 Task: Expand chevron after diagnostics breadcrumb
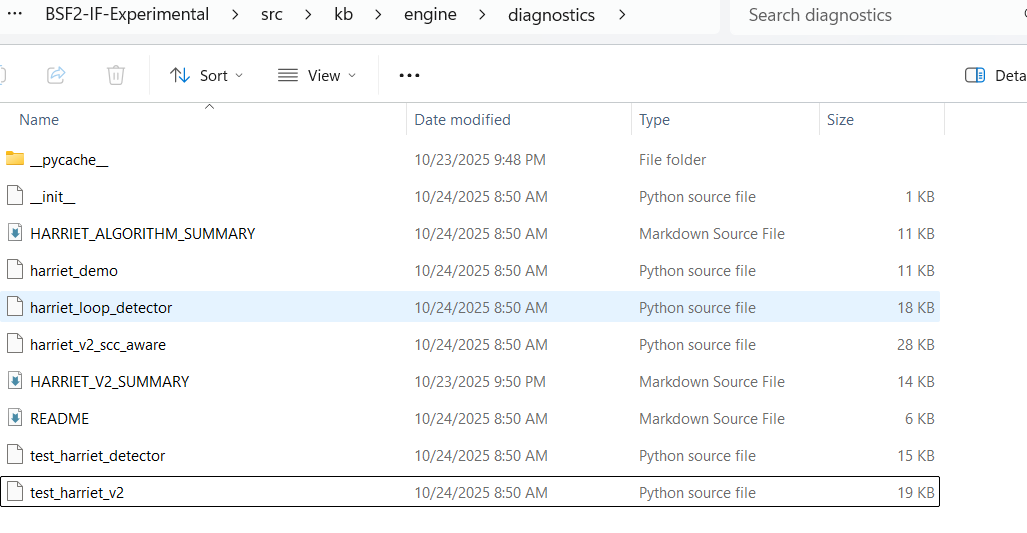pyautogui.click(x=623, y=15)
